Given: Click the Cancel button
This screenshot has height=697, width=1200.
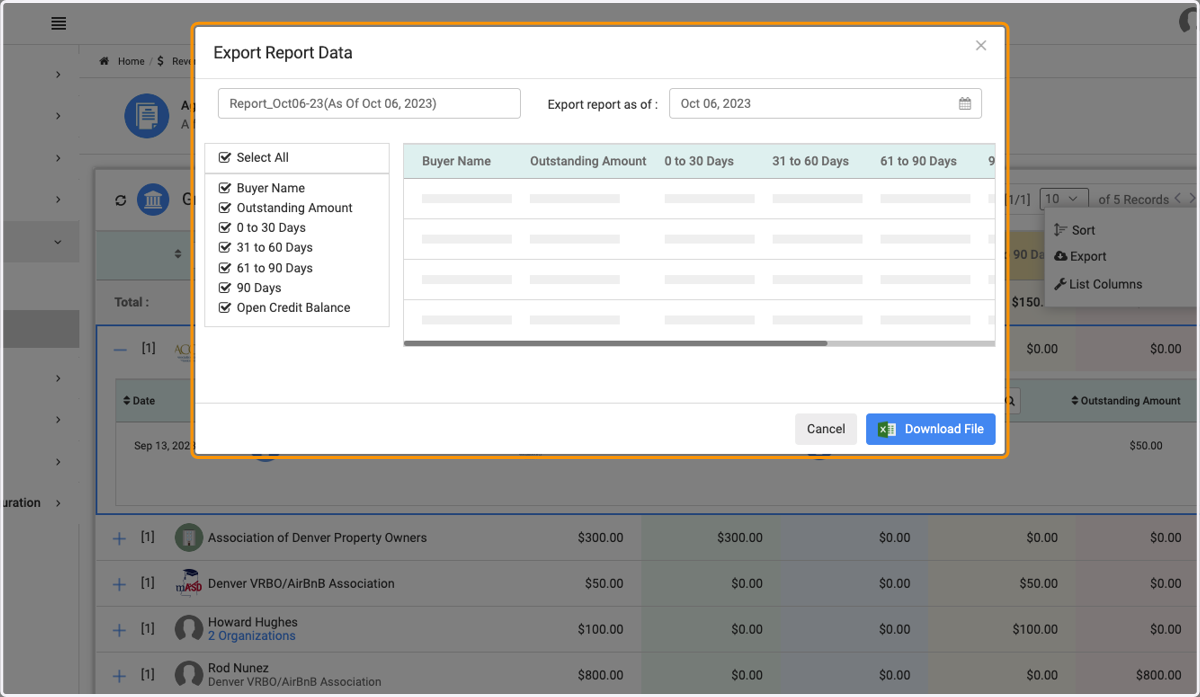Looking at the screenshot, I should click(x=826, y=429).
